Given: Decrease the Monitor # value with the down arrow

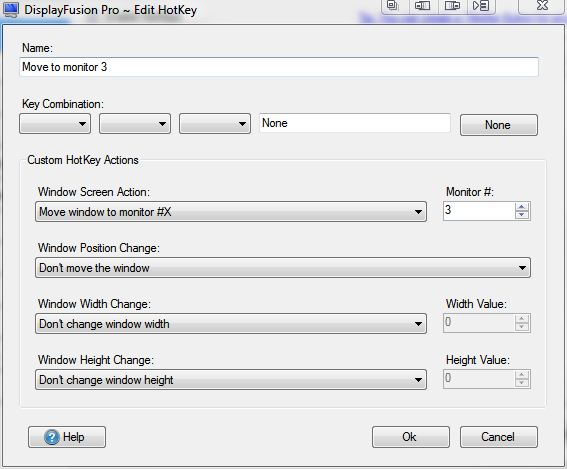Looking at the screenshot, I should [521, 215].
